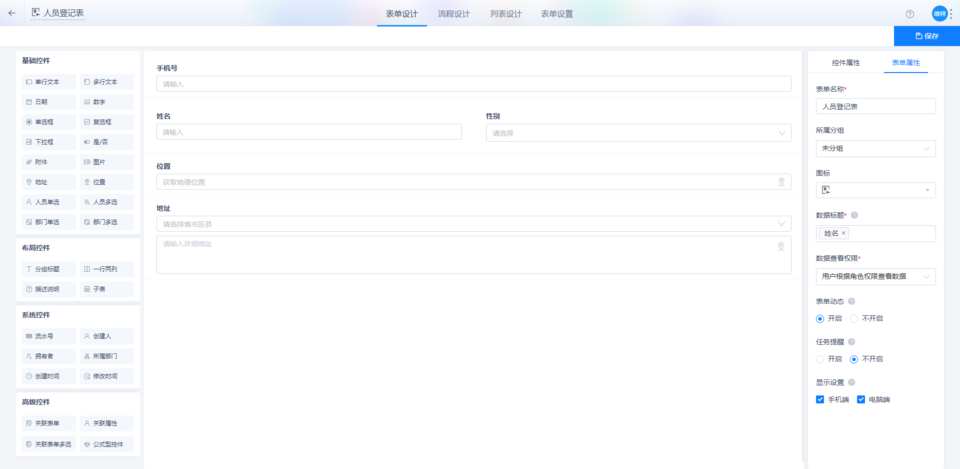
Task: Add the 创建时间 system control
Action: click(x=48, y=377)
